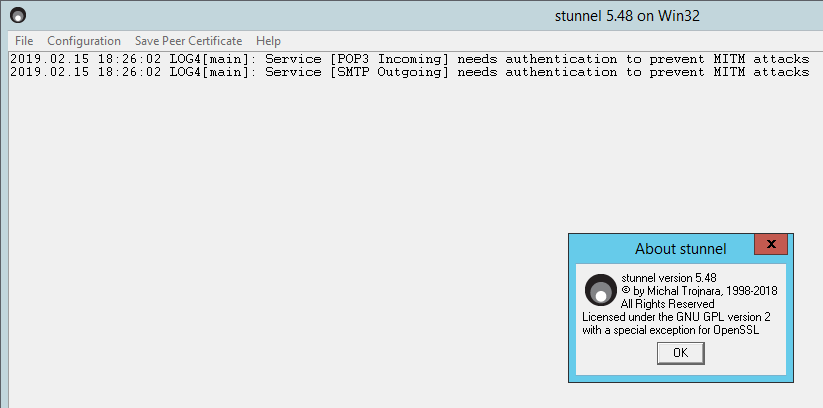Click the 'All Rights Reserved' text

pos(667,304)
